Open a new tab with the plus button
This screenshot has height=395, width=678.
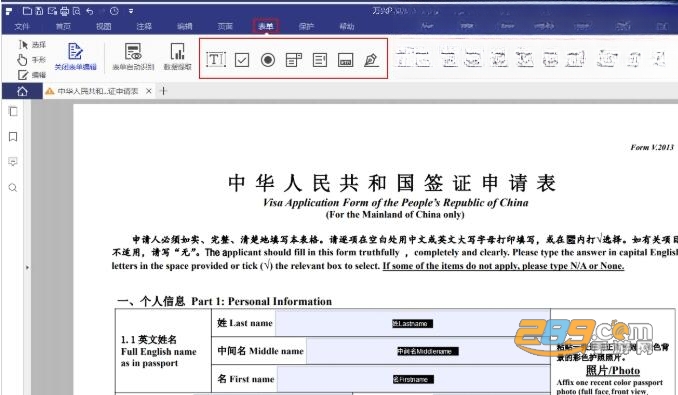point(163,91)
